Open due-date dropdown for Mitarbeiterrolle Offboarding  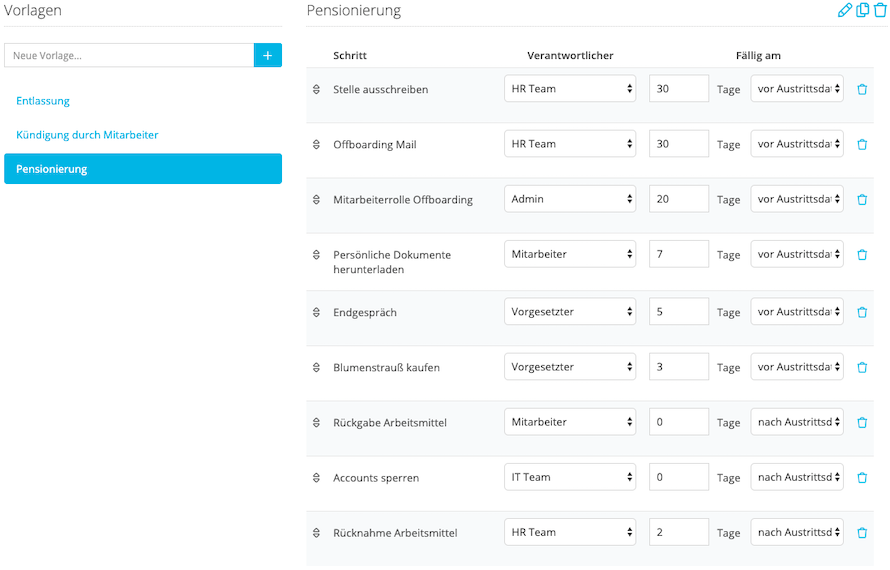[x=797, y=199]
